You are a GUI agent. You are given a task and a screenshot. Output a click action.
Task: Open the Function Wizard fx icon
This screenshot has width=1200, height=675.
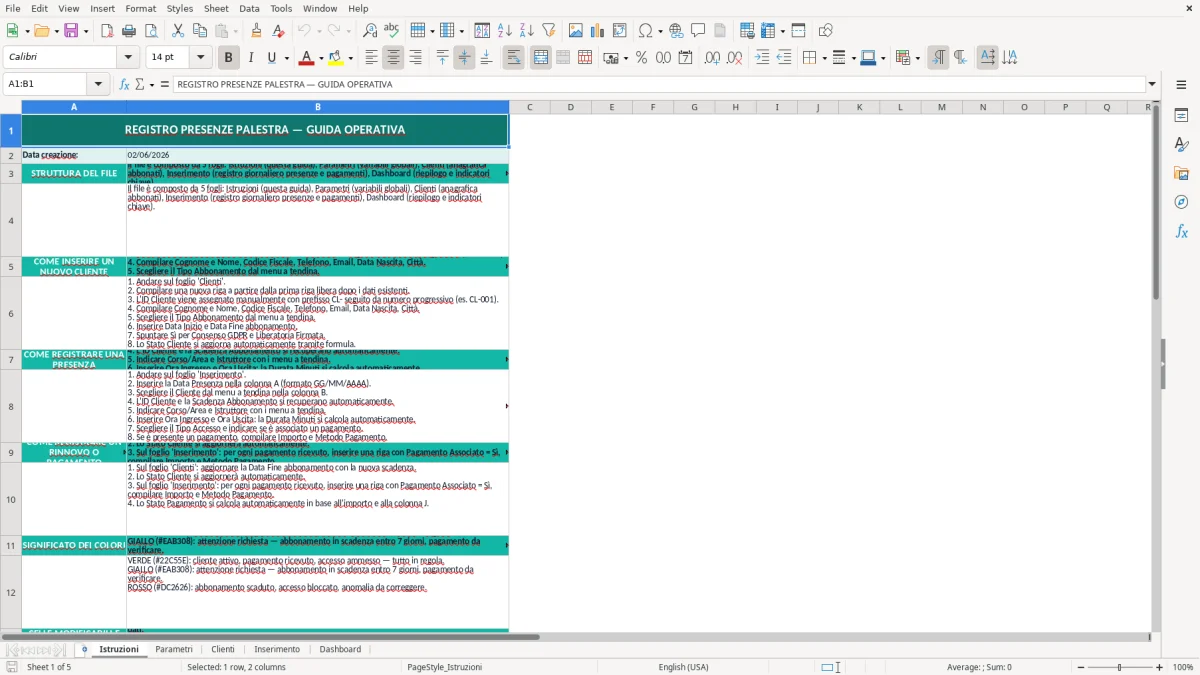coord(124,84)
